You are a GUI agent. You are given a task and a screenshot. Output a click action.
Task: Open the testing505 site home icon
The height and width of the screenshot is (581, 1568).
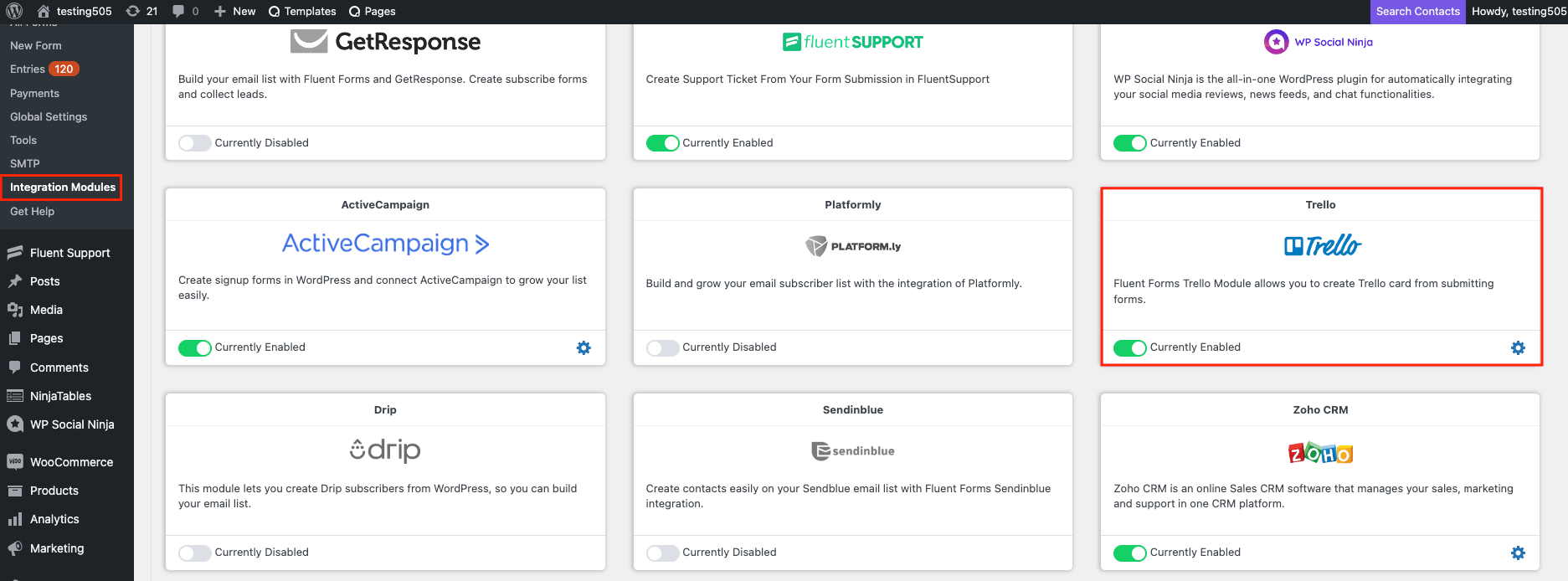pyautogui.click(x=44, y=11)
